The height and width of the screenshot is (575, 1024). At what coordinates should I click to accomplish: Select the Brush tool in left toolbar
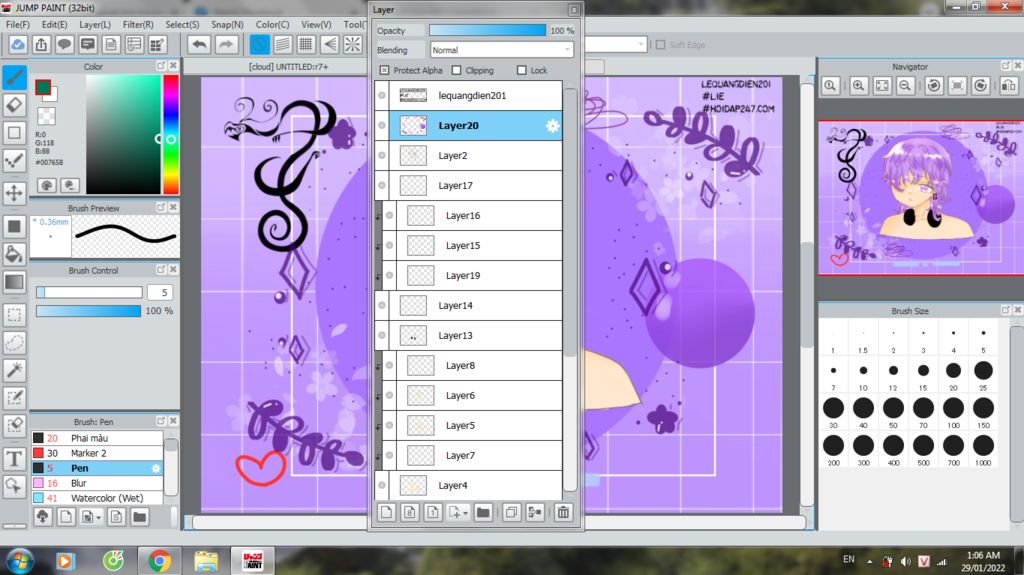point(14,77)
